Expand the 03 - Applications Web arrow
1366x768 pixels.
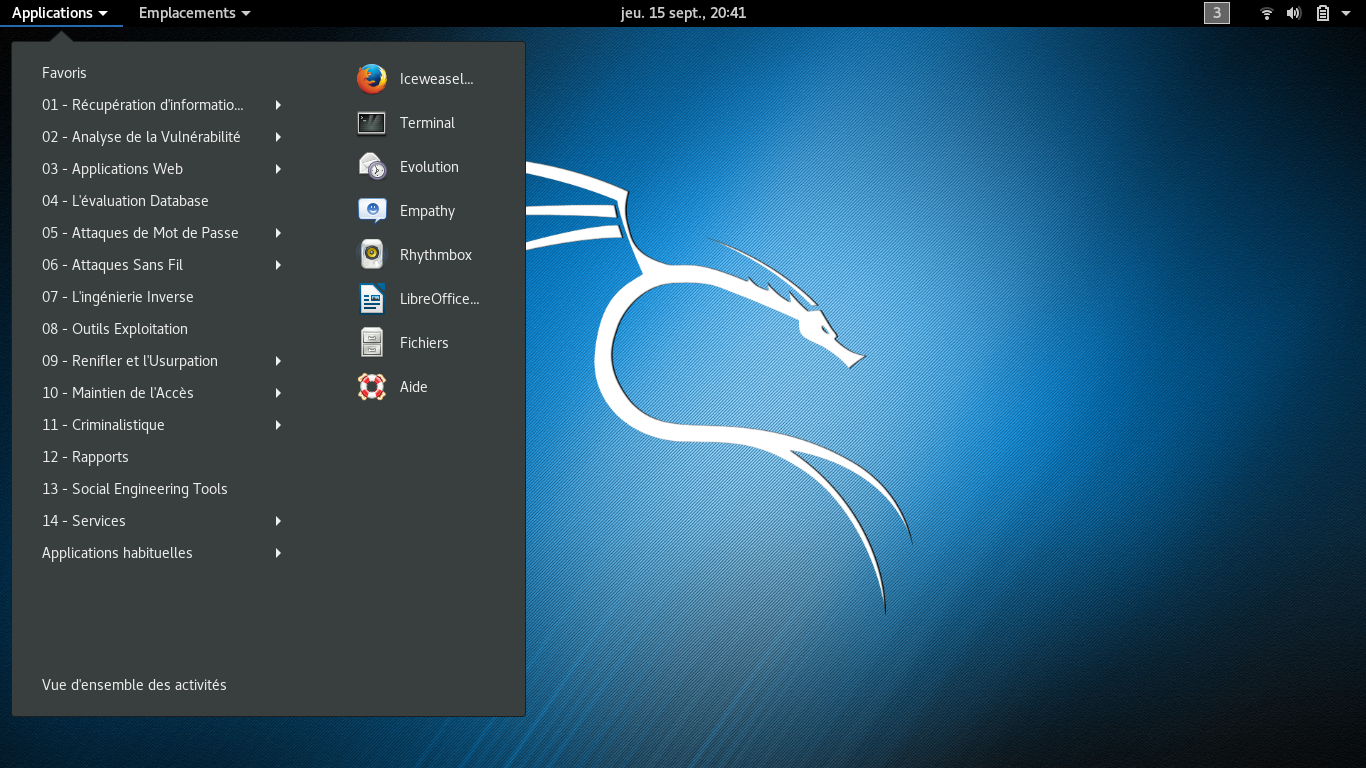coord(278,169)
